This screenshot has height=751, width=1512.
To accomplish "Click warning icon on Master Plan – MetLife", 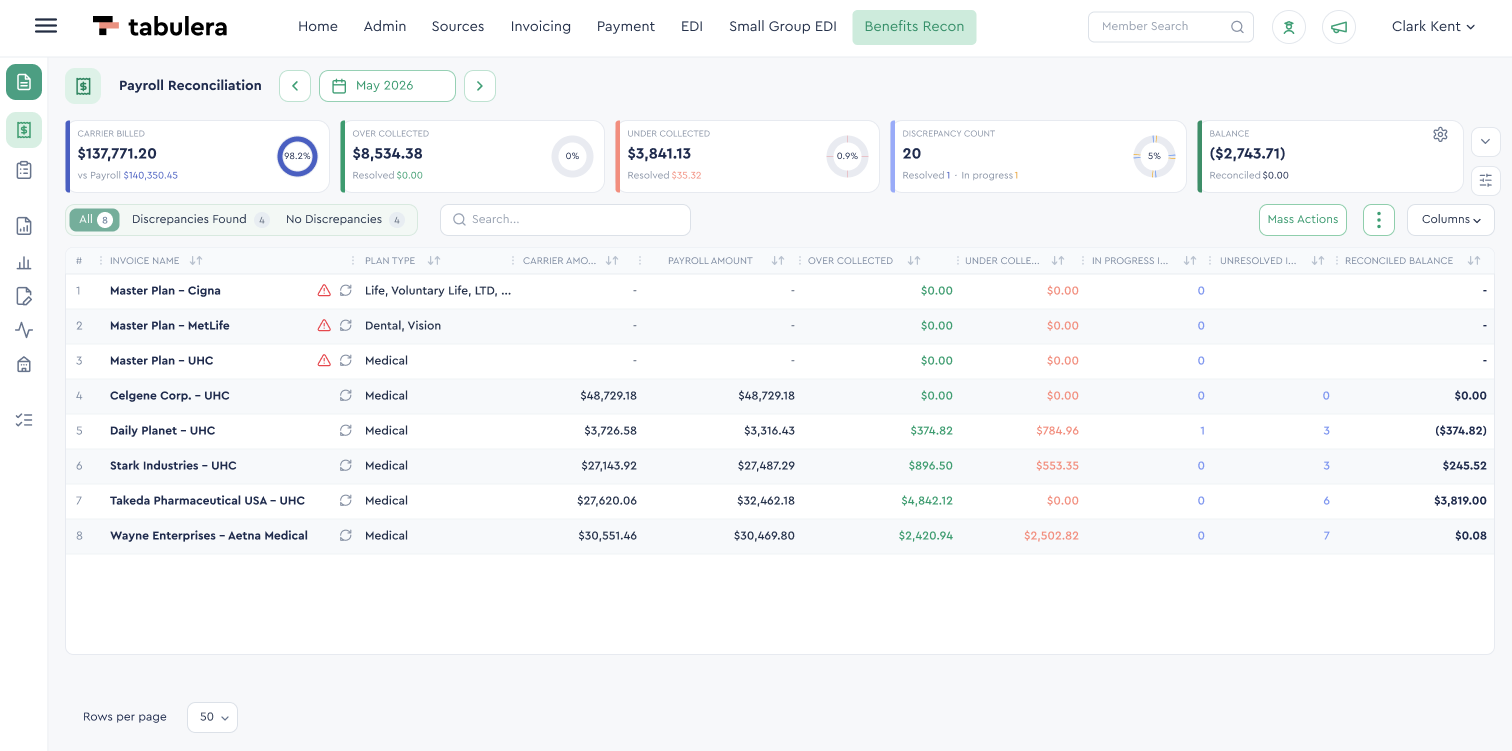I will tap(324, 326).
